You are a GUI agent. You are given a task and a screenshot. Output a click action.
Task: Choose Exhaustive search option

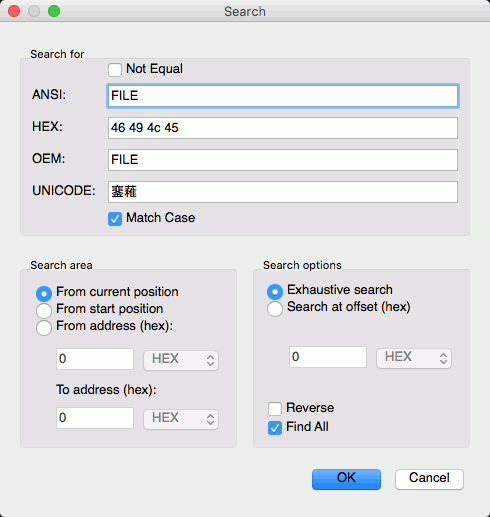pyautogui.click(x=275, y=292)
